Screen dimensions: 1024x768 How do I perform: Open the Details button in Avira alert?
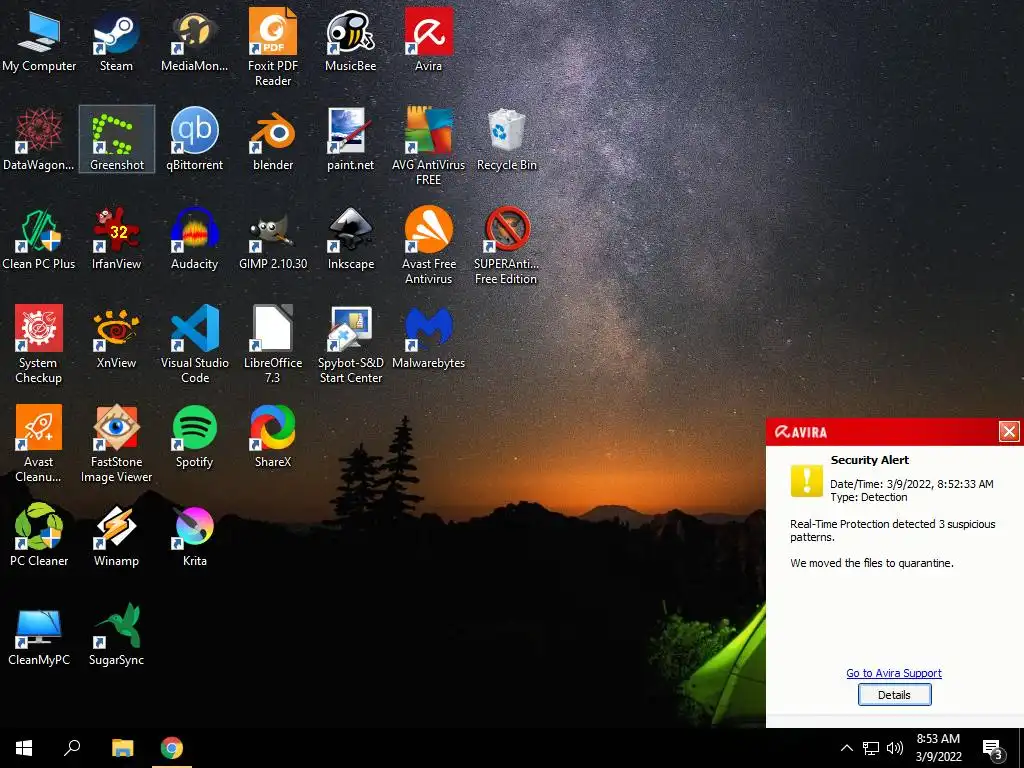coord(894,695)
